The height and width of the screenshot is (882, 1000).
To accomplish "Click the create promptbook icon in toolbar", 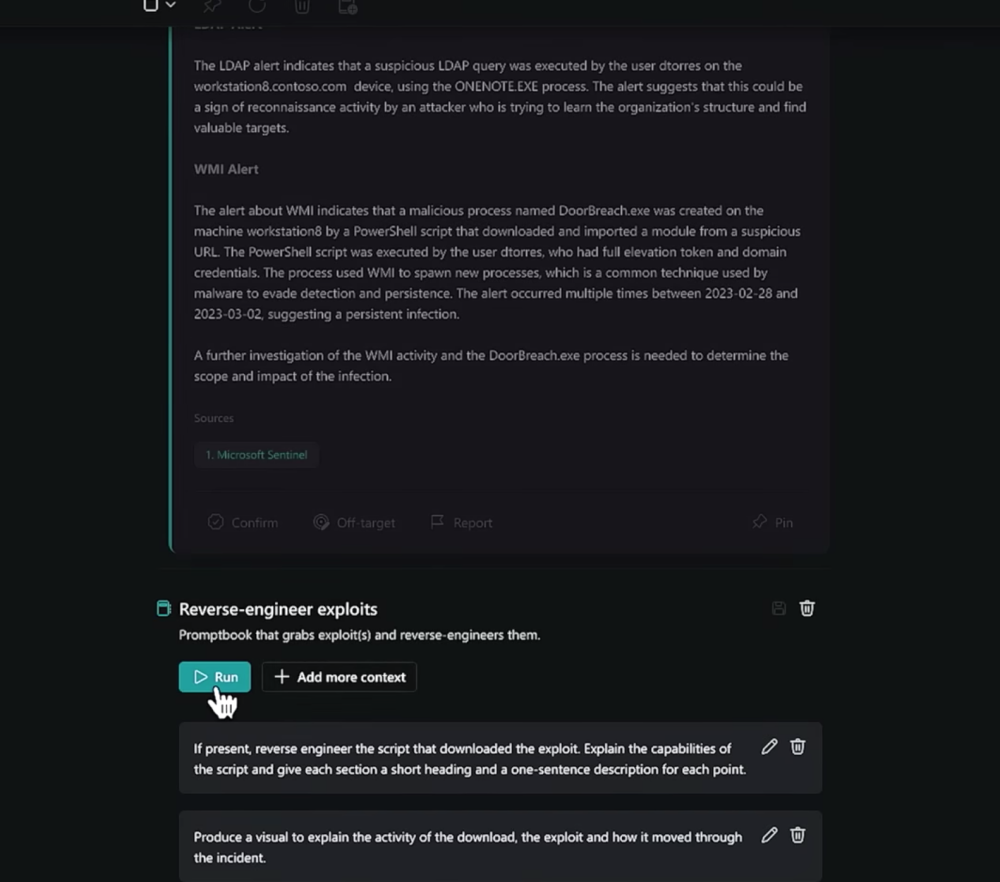I will (348, 6).
